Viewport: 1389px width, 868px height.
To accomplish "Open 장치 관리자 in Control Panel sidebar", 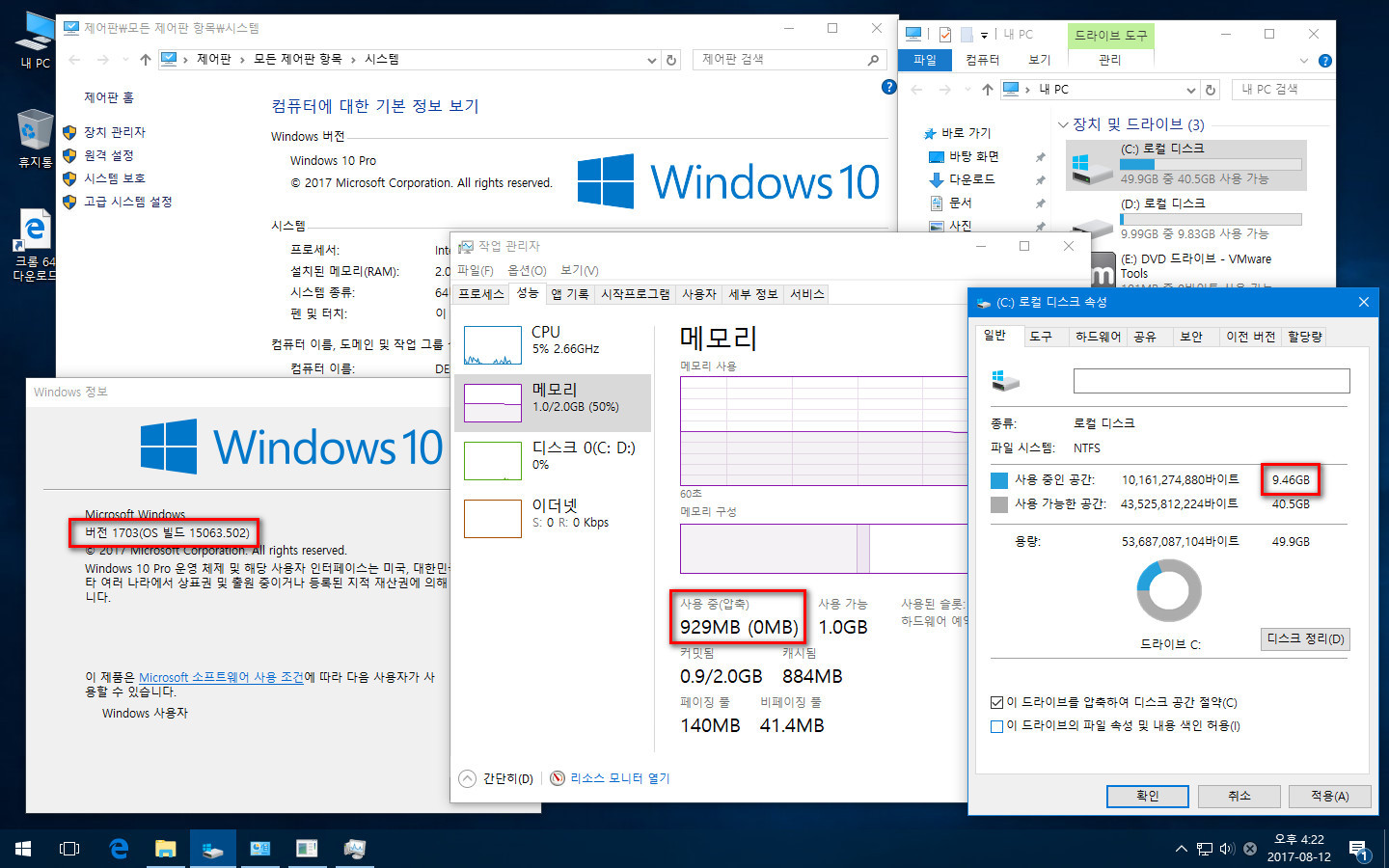I will (114, 132).
